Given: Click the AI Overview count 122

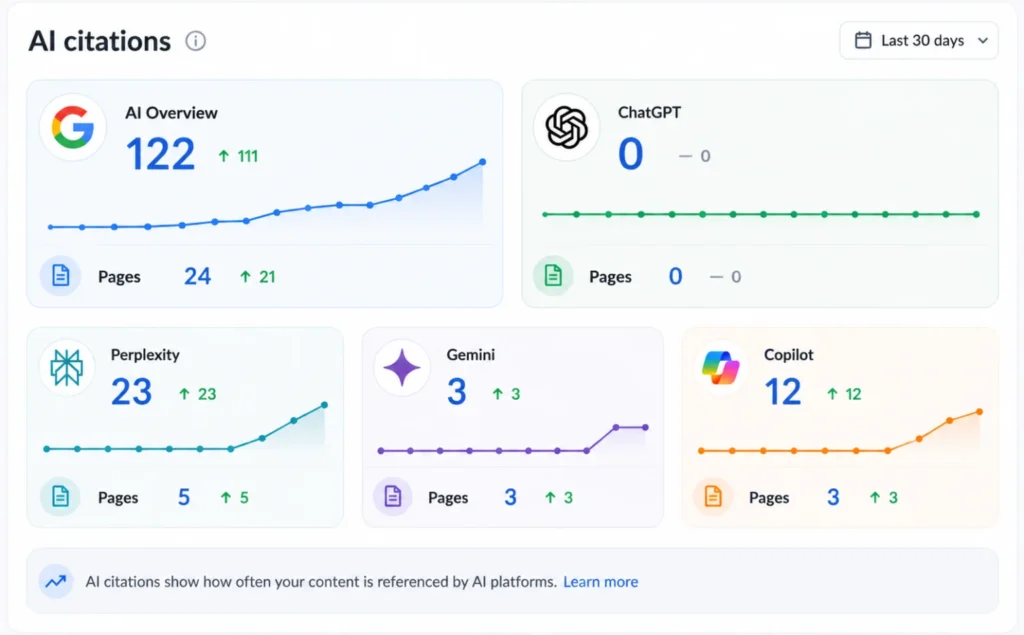Looking at the screenshot, I should [x=160, y=154].
